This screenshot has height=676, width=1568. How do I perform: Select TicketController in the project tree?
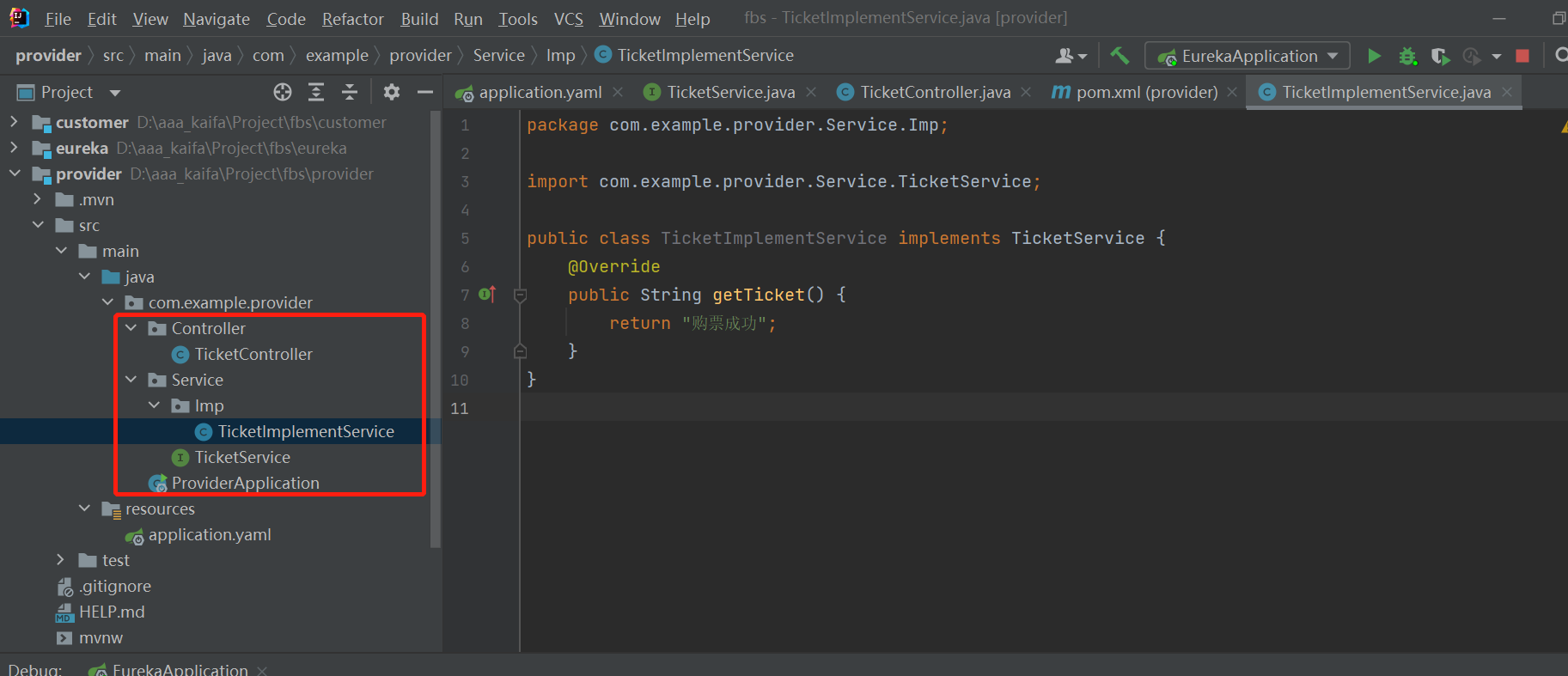click(253, 354)
